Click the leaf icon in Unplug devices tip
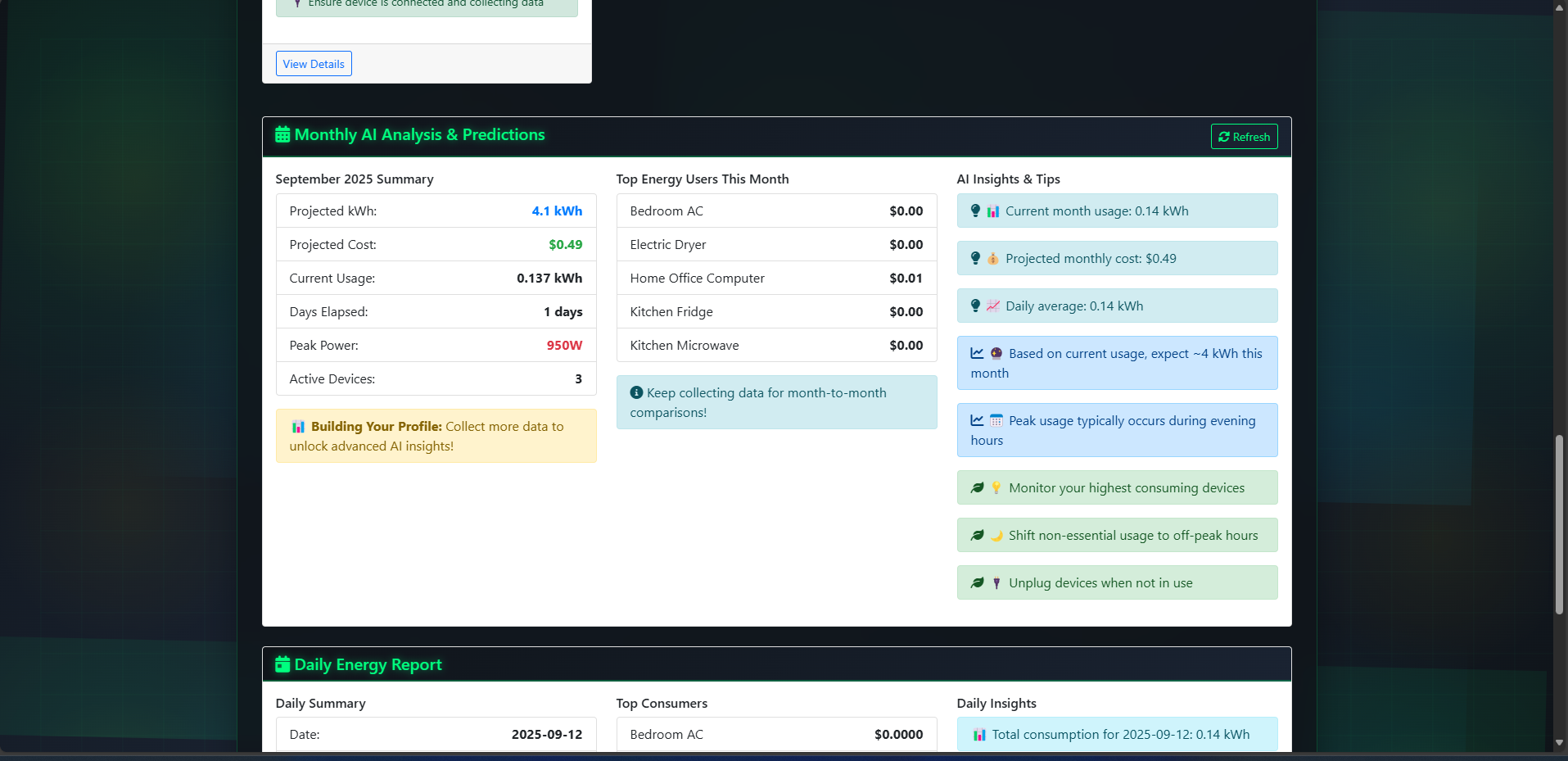 point(977,582)
